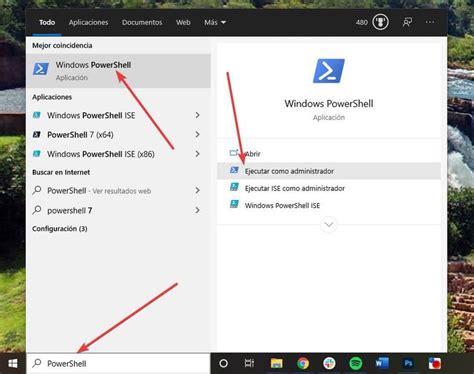Image resolution: width=474 pixels, height=374 pixels.
Task: Click the search magnifier icon beside 'powershell 7'
Action: (x=37, y=210)
